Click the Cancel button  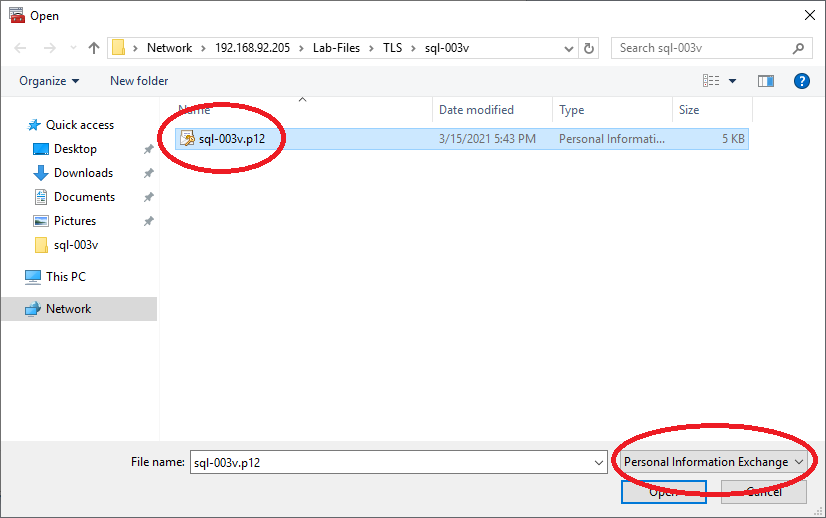click(x=764, y=491)
